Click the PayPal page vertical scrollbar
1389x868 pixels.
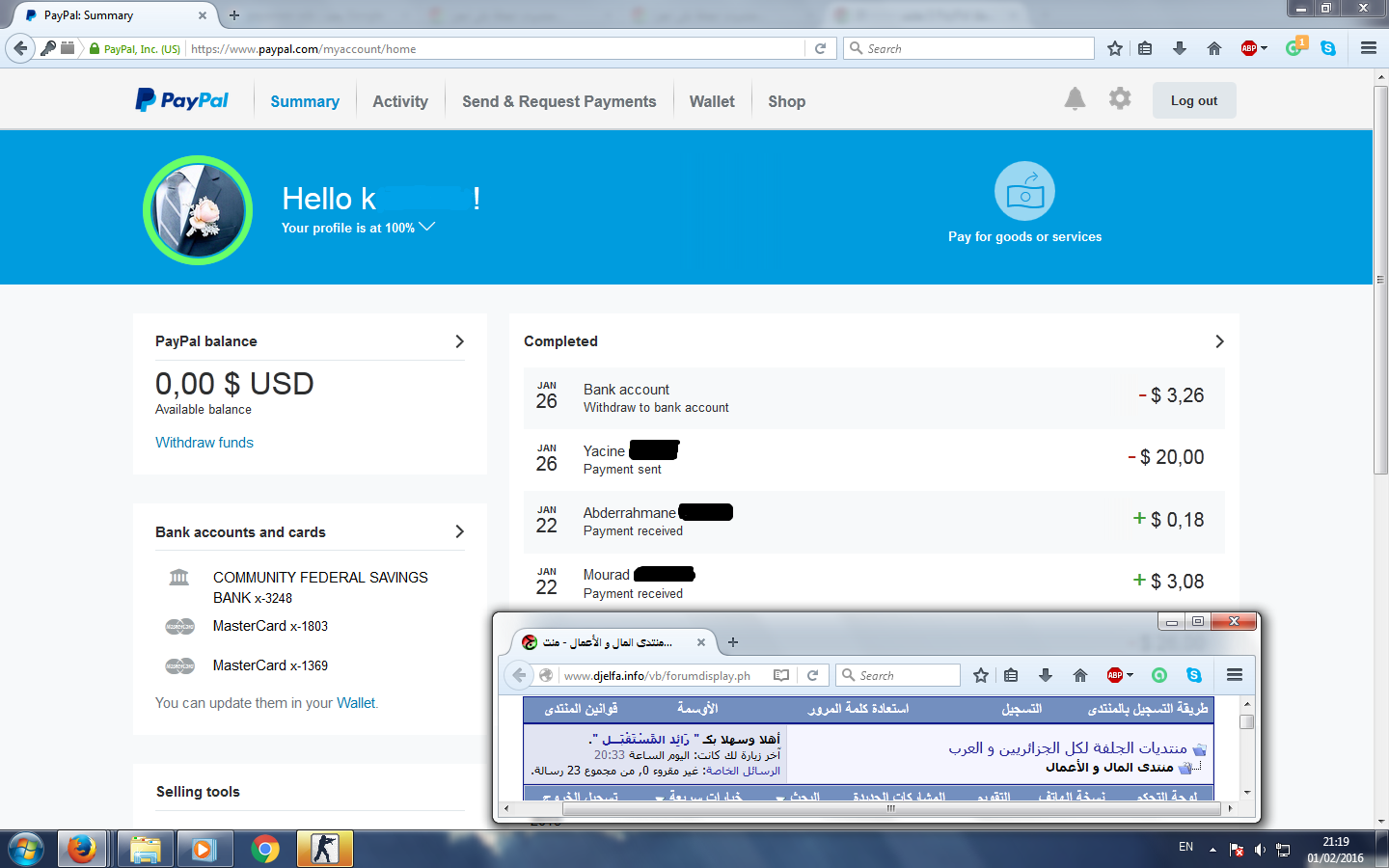[x=1380, y=280]
